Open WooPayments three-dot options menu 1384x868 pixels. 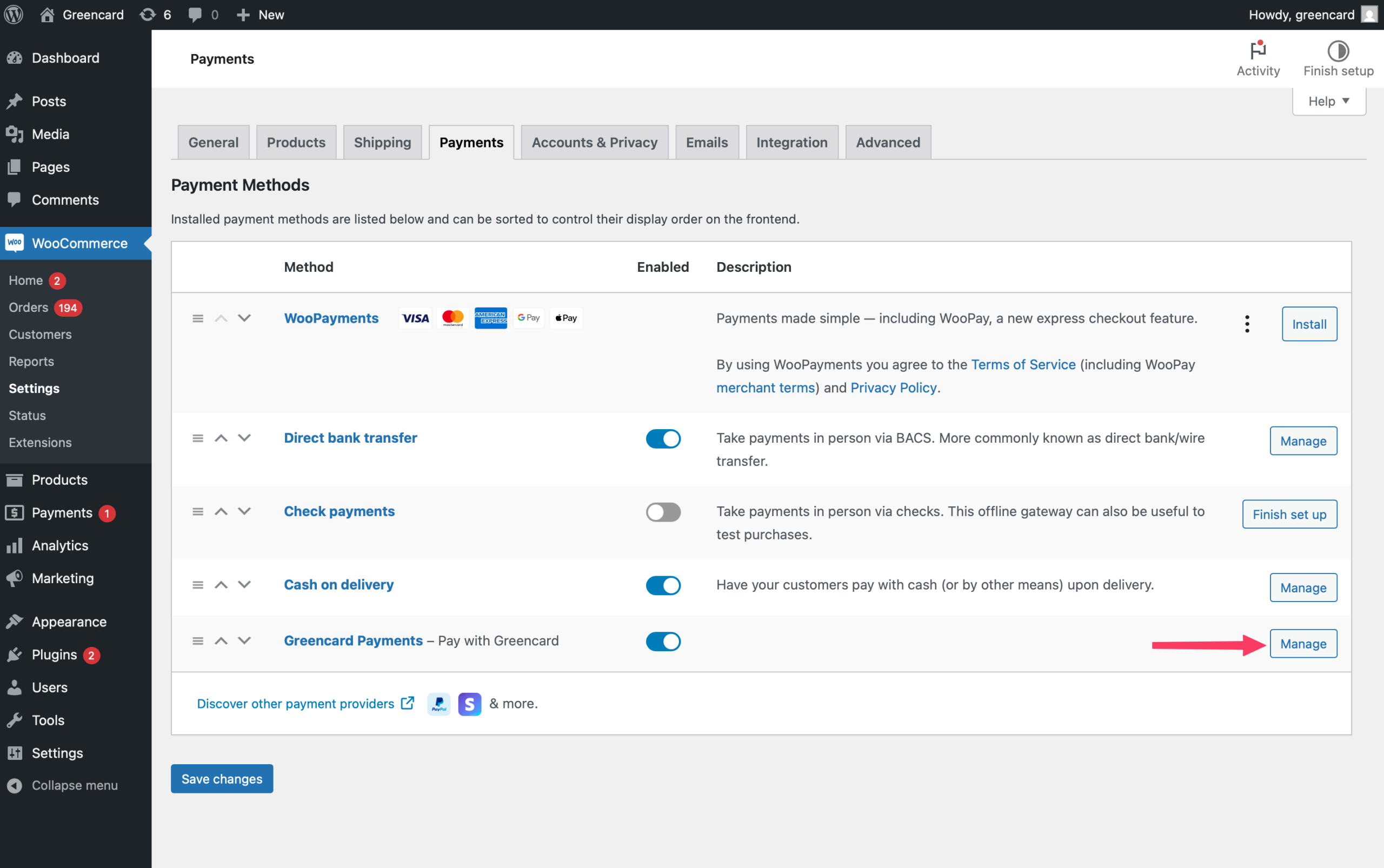click(1247, 324)
